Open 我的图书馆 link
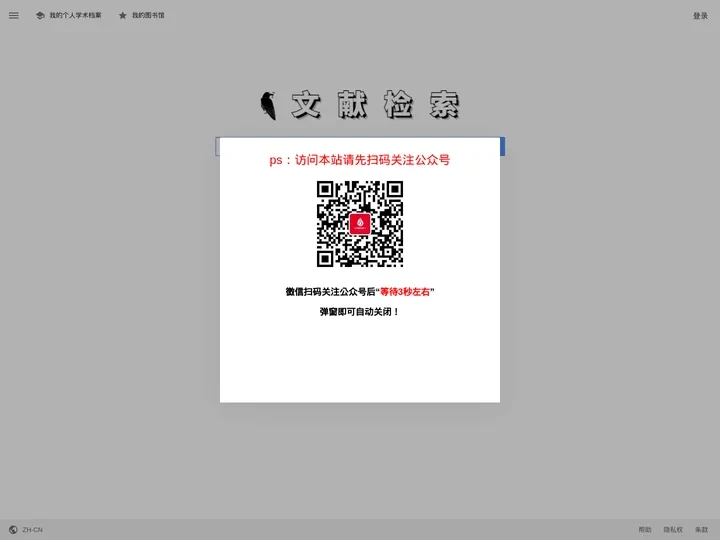This screenshot has height=540, width=720. [x=148, y=15]
